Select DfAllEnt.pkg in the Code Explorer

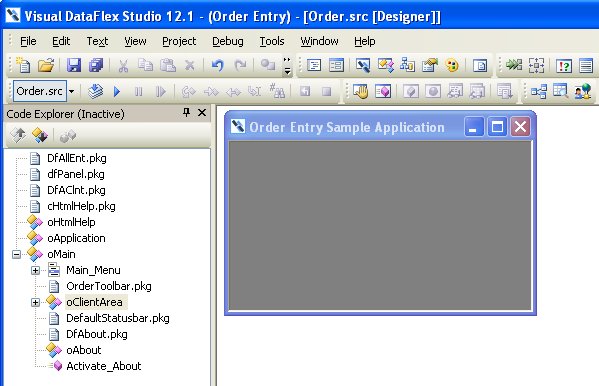[77, 158]
